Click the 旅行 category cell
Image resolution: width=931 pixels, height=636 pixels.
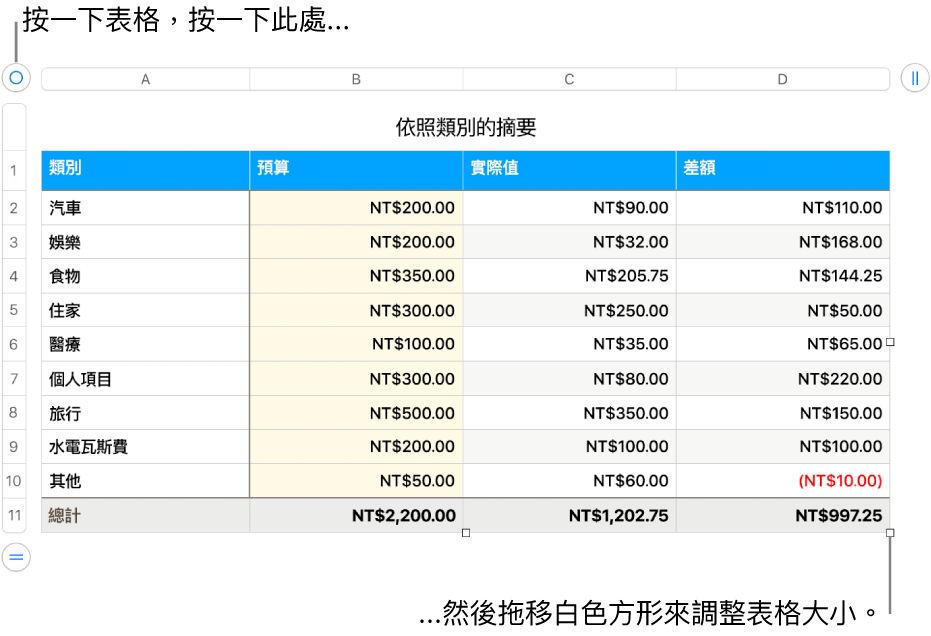[x=64, y=412]
